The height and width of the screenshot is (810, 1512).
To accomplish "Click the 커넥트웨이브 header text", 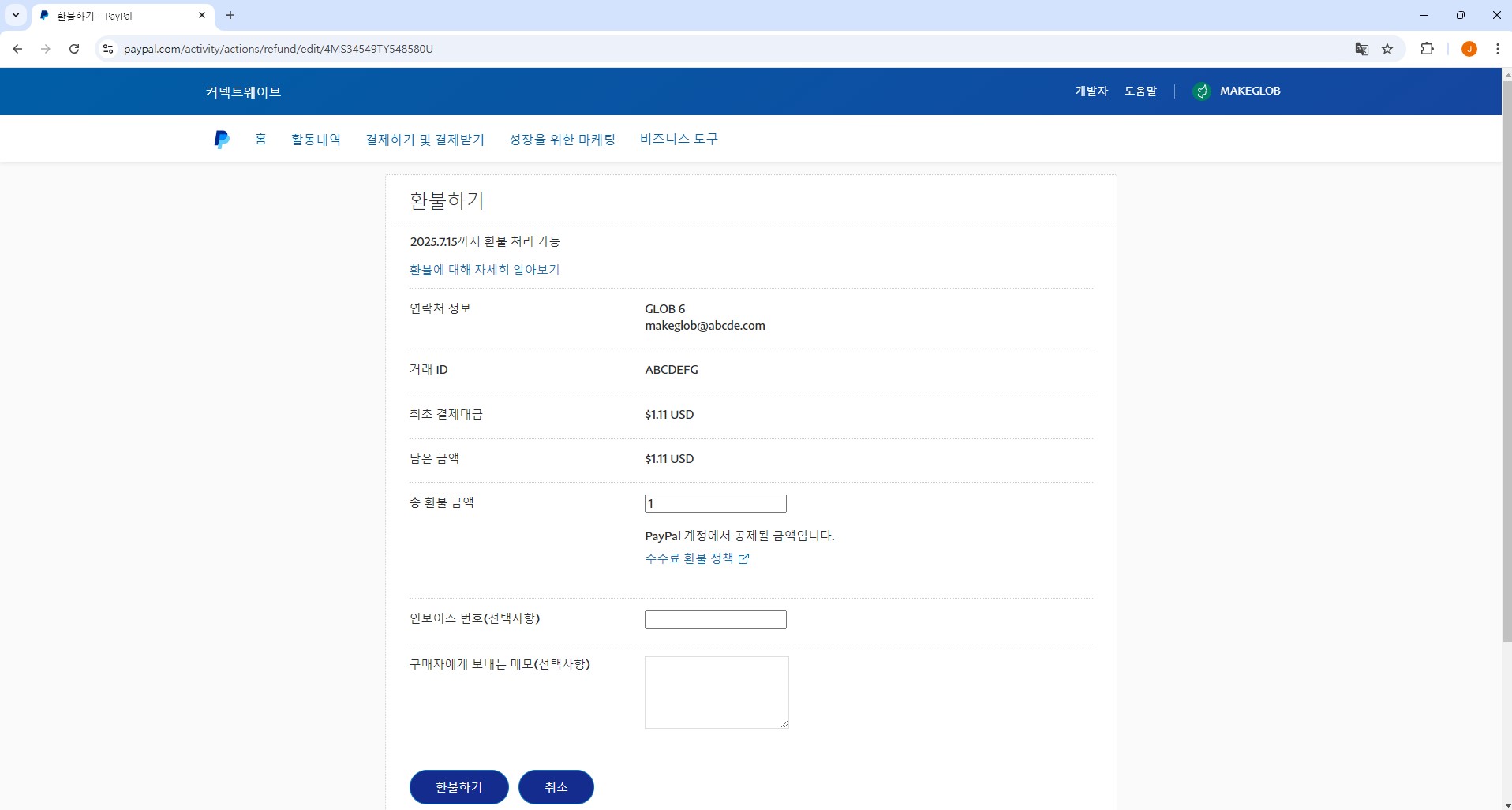I will point(243,91).
